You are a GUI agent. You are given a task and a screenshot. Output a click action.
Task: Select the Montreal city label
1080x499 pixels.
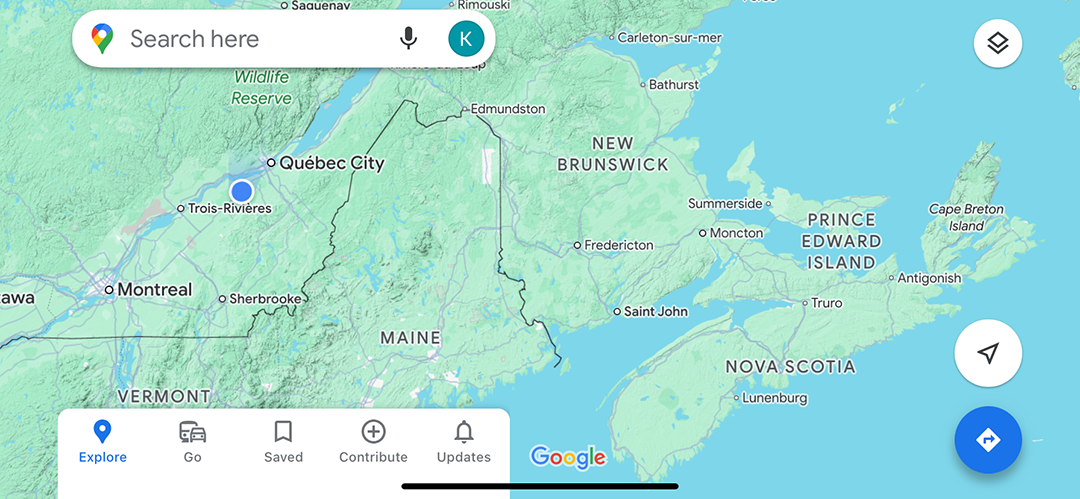[x=154, y=289]
